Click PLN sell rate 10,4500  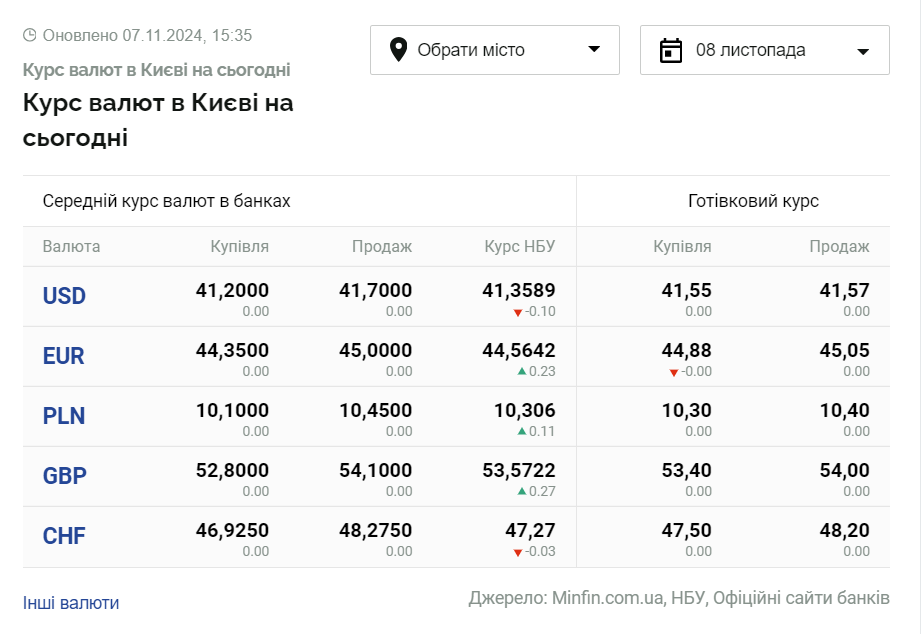pyautogui.click(x=375, y=410)
